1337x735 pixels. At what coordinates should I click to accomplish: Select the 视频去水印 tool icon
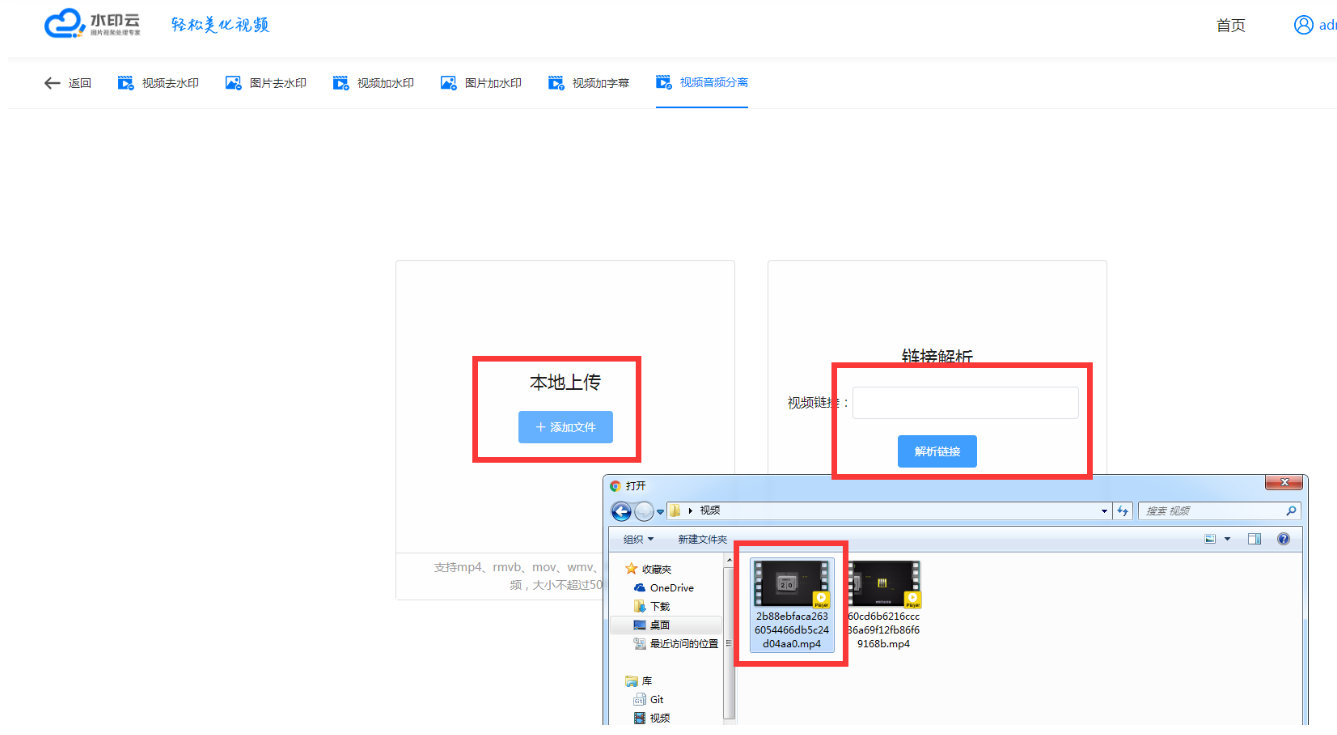(125, 82)
